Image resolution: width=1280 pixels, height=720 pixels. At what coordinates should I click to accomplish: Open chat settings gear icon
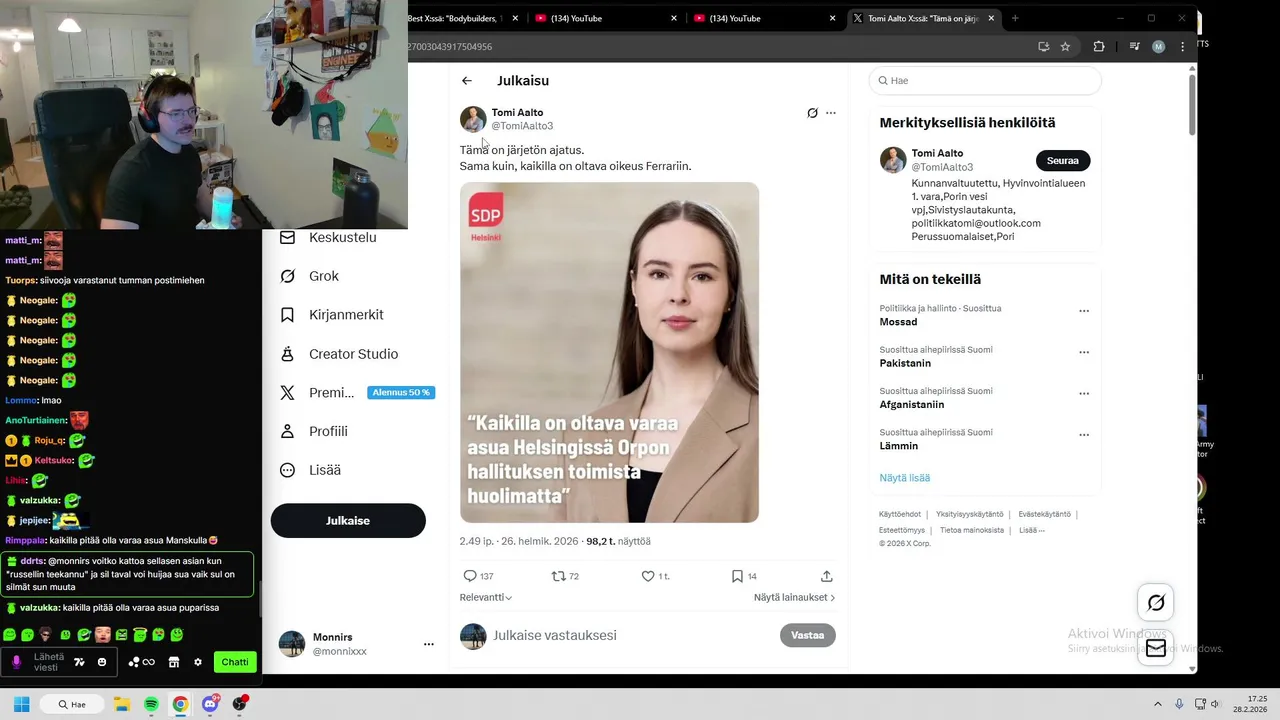pos(198,662)
